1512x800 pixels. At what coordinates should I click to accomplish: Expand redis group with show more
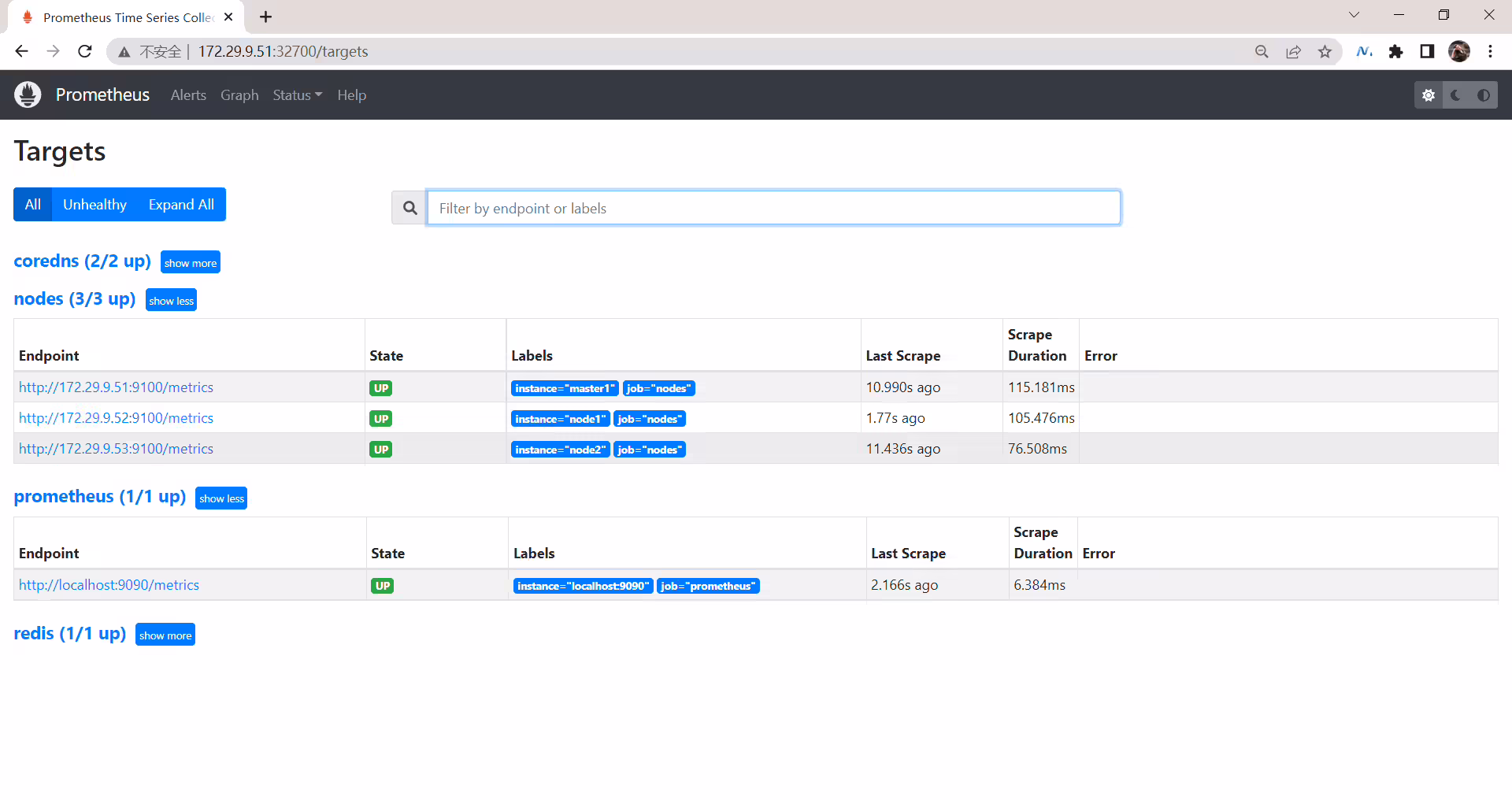pos(165,635)
